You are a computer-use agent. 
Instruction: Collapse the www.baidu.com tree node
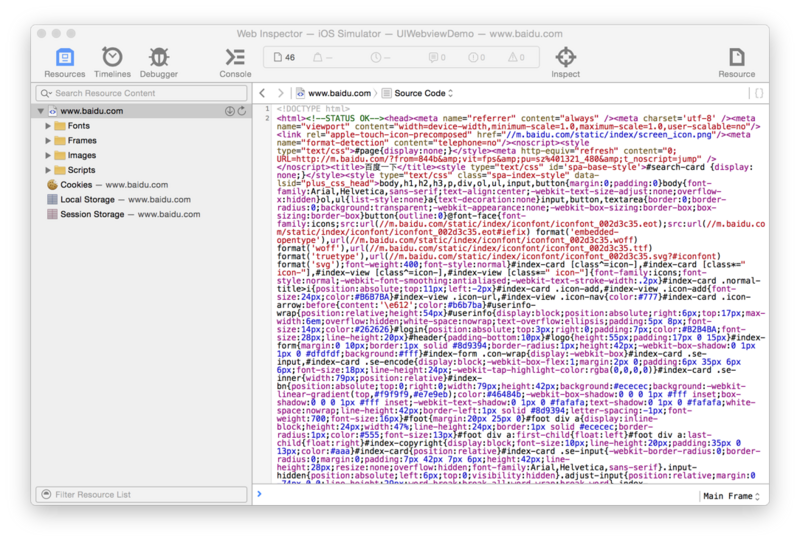click(x=41, y=111)
